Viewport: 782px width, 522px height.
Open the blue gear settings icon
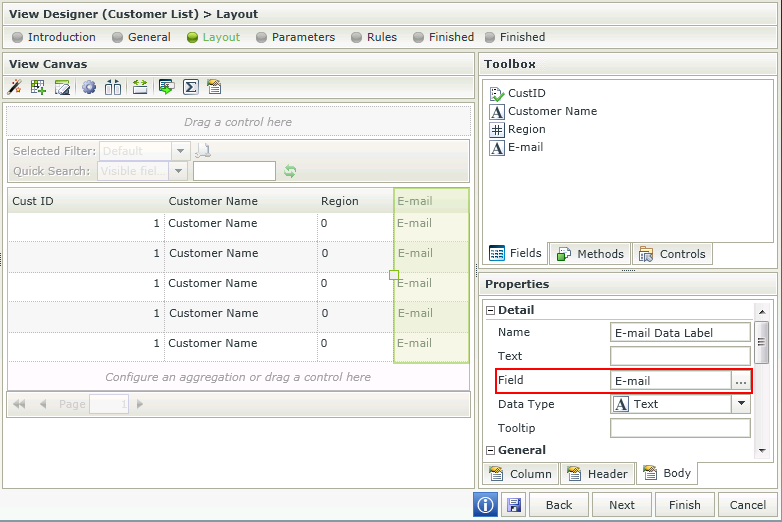pos(89,87)
